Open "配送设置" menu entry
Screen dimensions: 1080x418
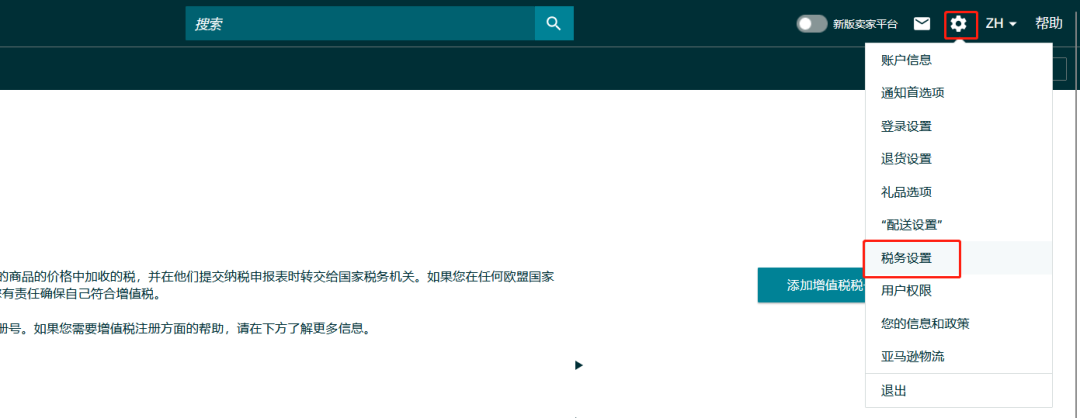pyautogui.click(x=912, y=225)
